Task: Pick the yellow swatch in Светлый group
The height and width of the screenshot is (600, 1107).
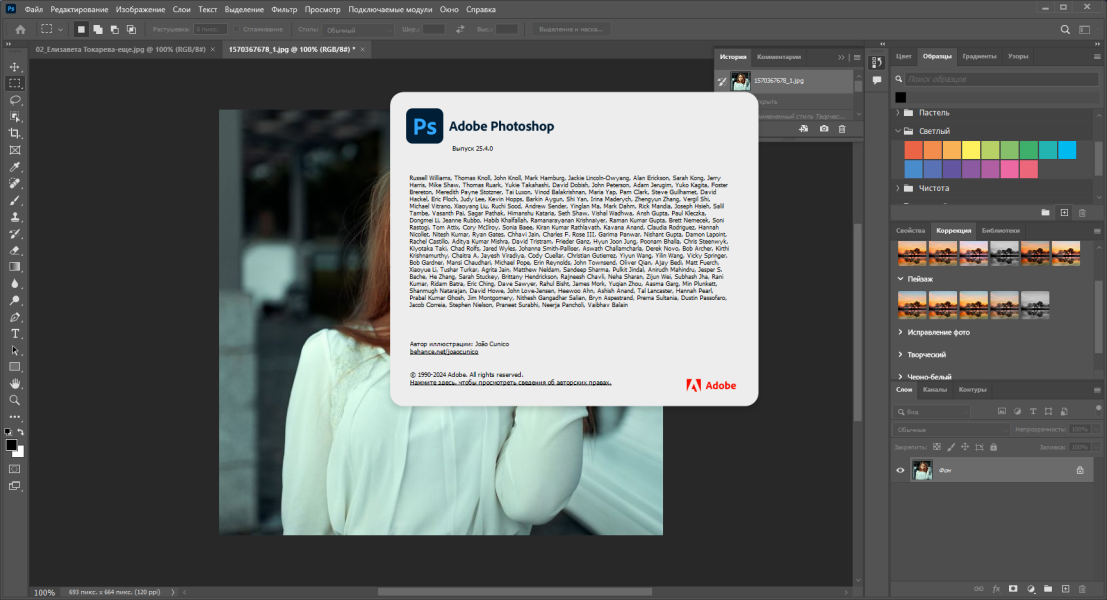Action: click(x=971, y=150)
